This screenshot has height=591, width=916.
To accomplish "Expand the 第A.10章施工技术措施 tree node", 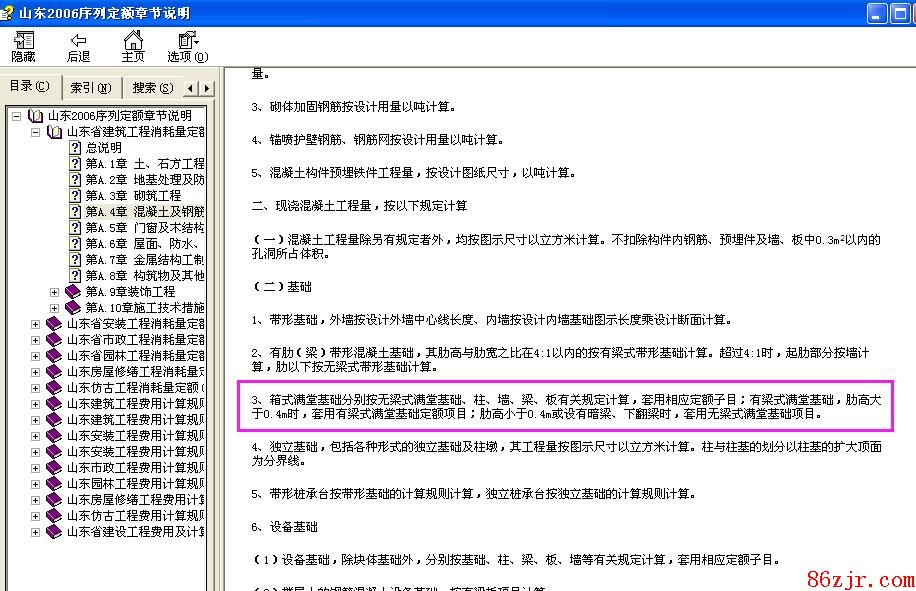I will click(x=55, y=308).
